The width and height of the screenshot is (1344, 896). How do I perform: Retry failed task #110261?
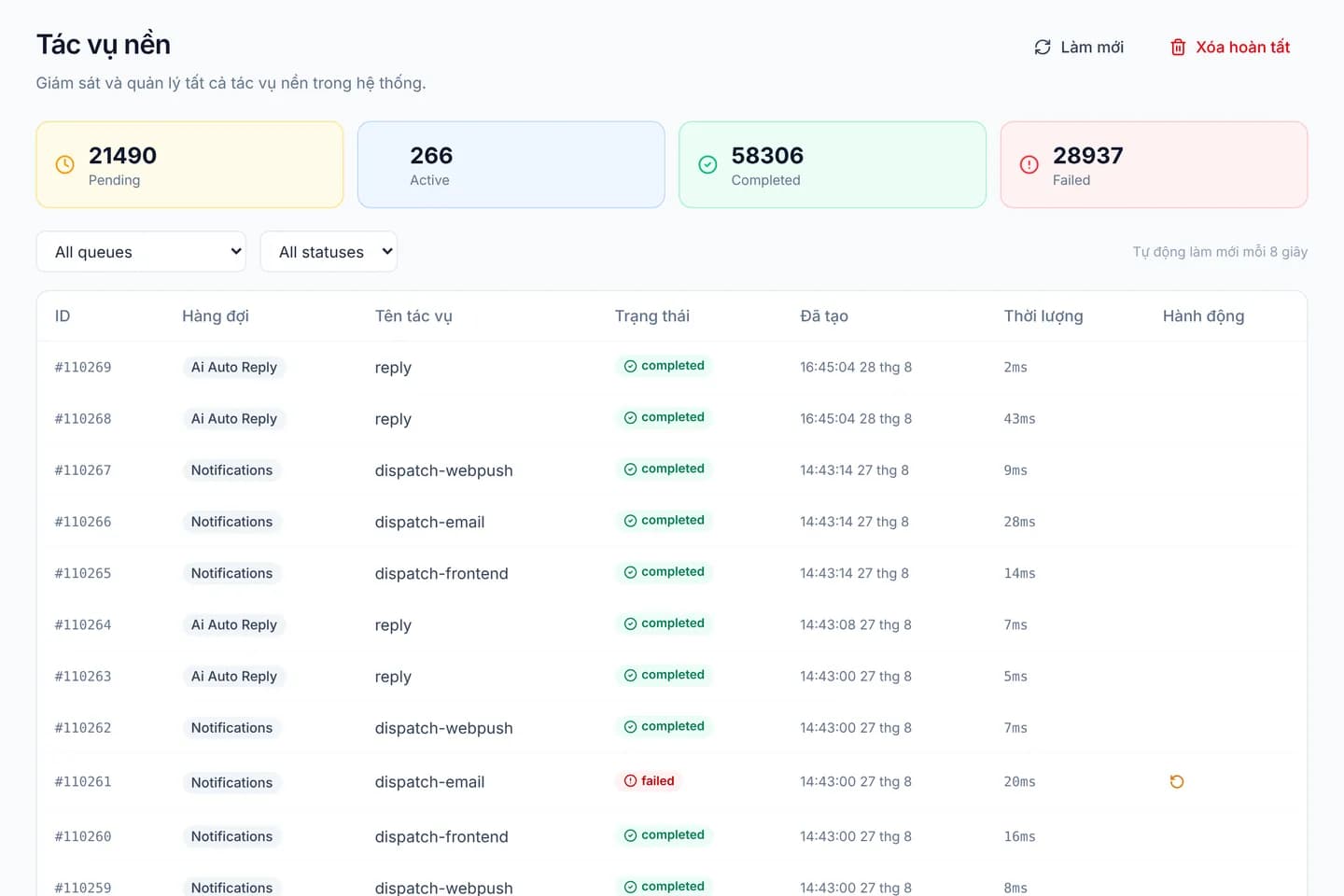(1177, 782)
